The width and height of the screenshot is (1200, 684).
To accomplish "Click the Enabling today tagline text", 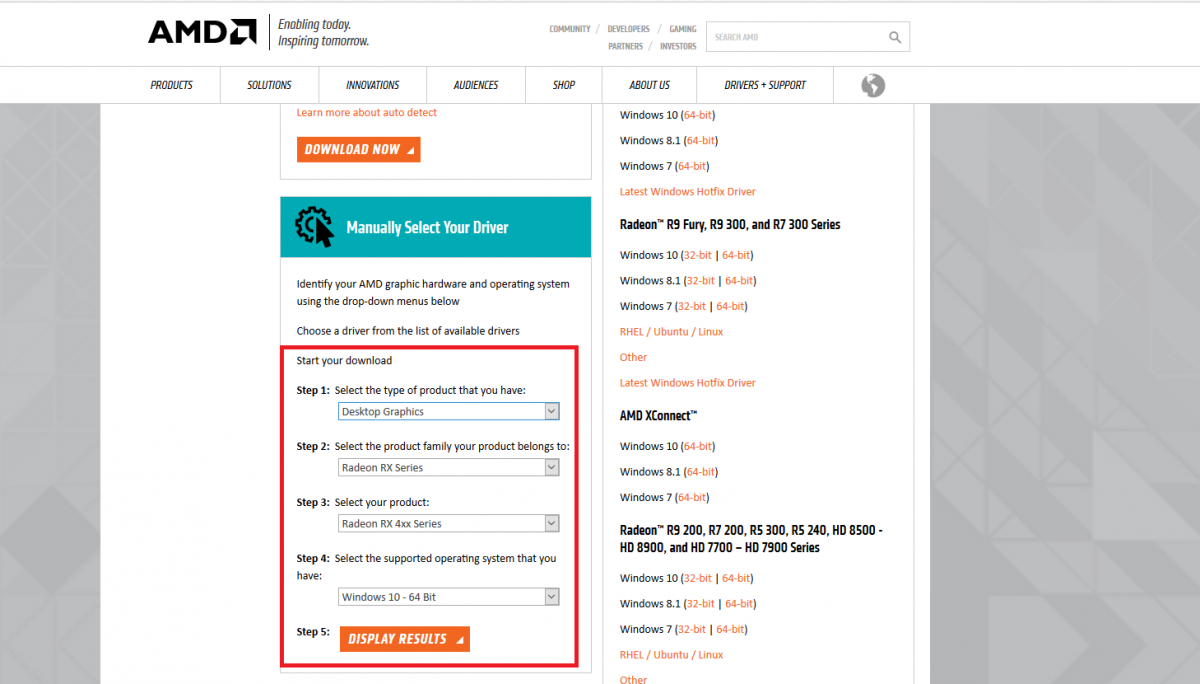I will coord(314,24).
